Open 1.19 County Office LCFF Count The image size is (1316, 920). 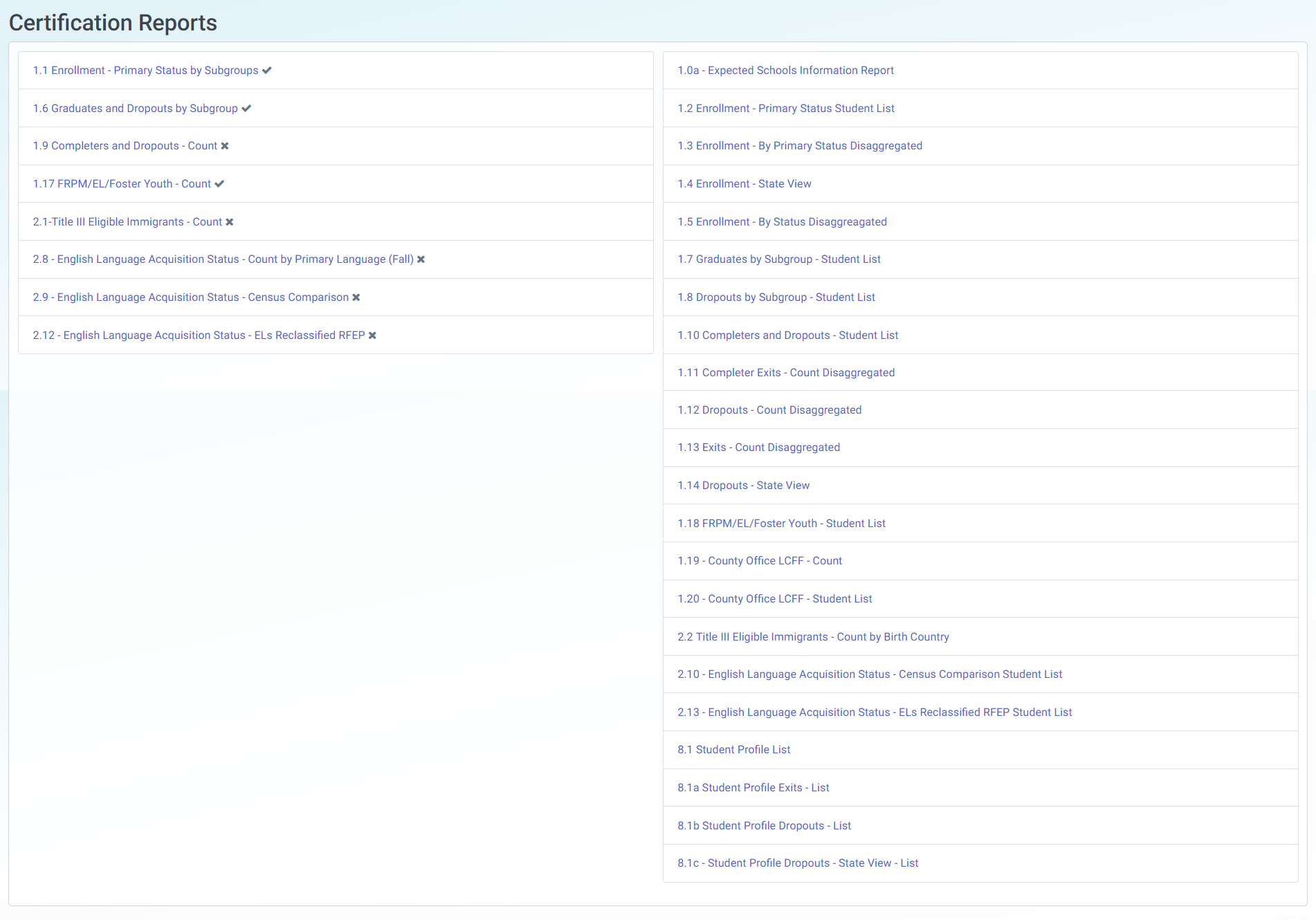coord(760,561)
